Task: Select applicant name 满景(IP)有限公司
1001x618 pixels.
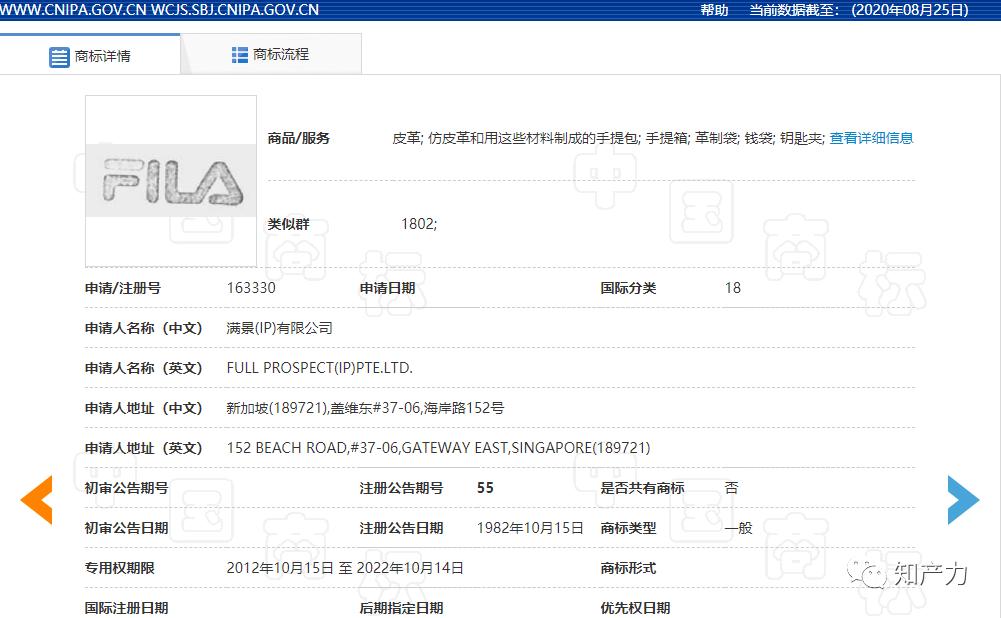Action: (x=280, y=328)
